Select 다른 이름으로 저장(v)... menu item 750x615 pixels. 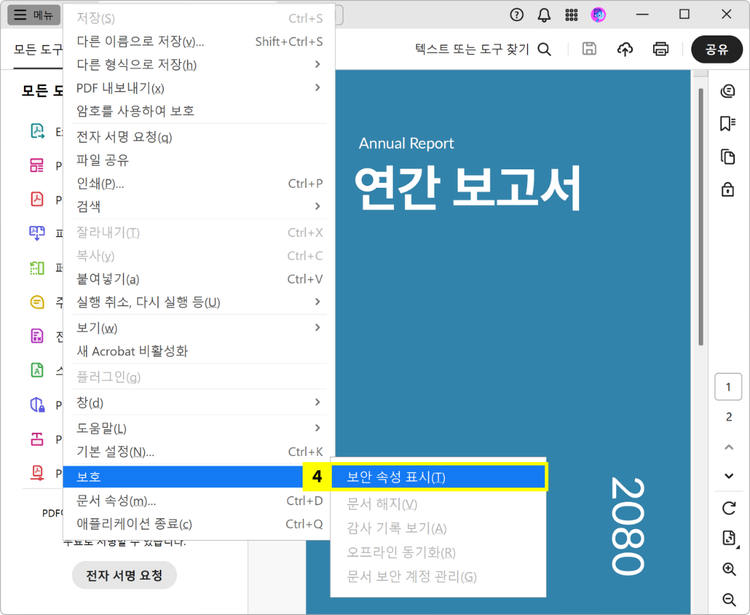click(x=199, y=42)
